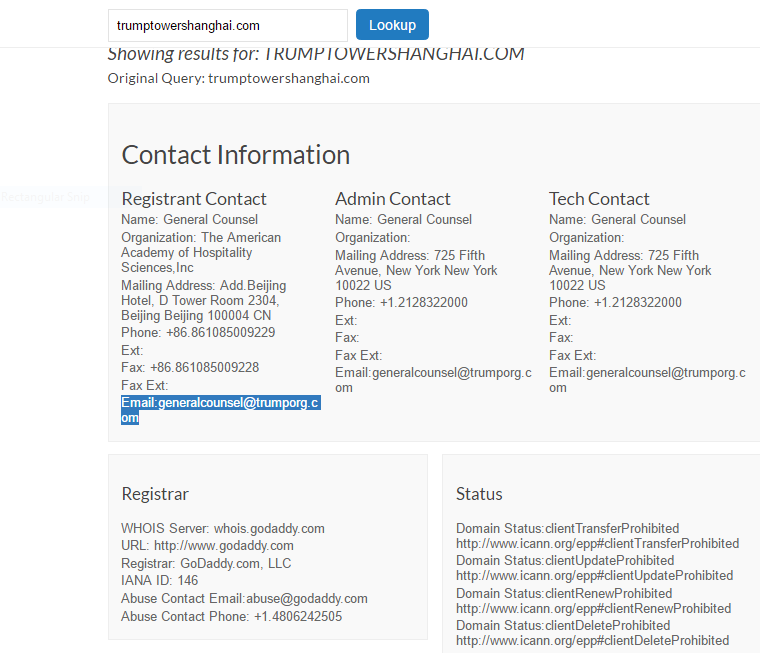Click Tech Contact Mailing Address 725 Fifth
760x654 pixels.
tap(630, 271)
